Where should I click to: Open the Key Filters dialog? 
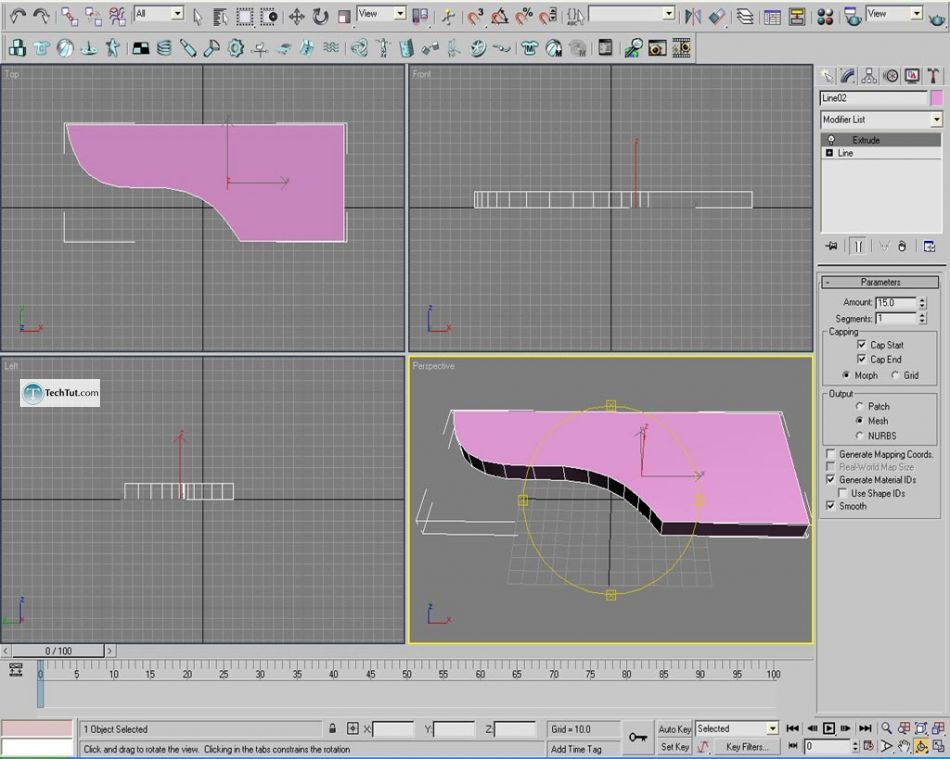(x=747, y=747)
